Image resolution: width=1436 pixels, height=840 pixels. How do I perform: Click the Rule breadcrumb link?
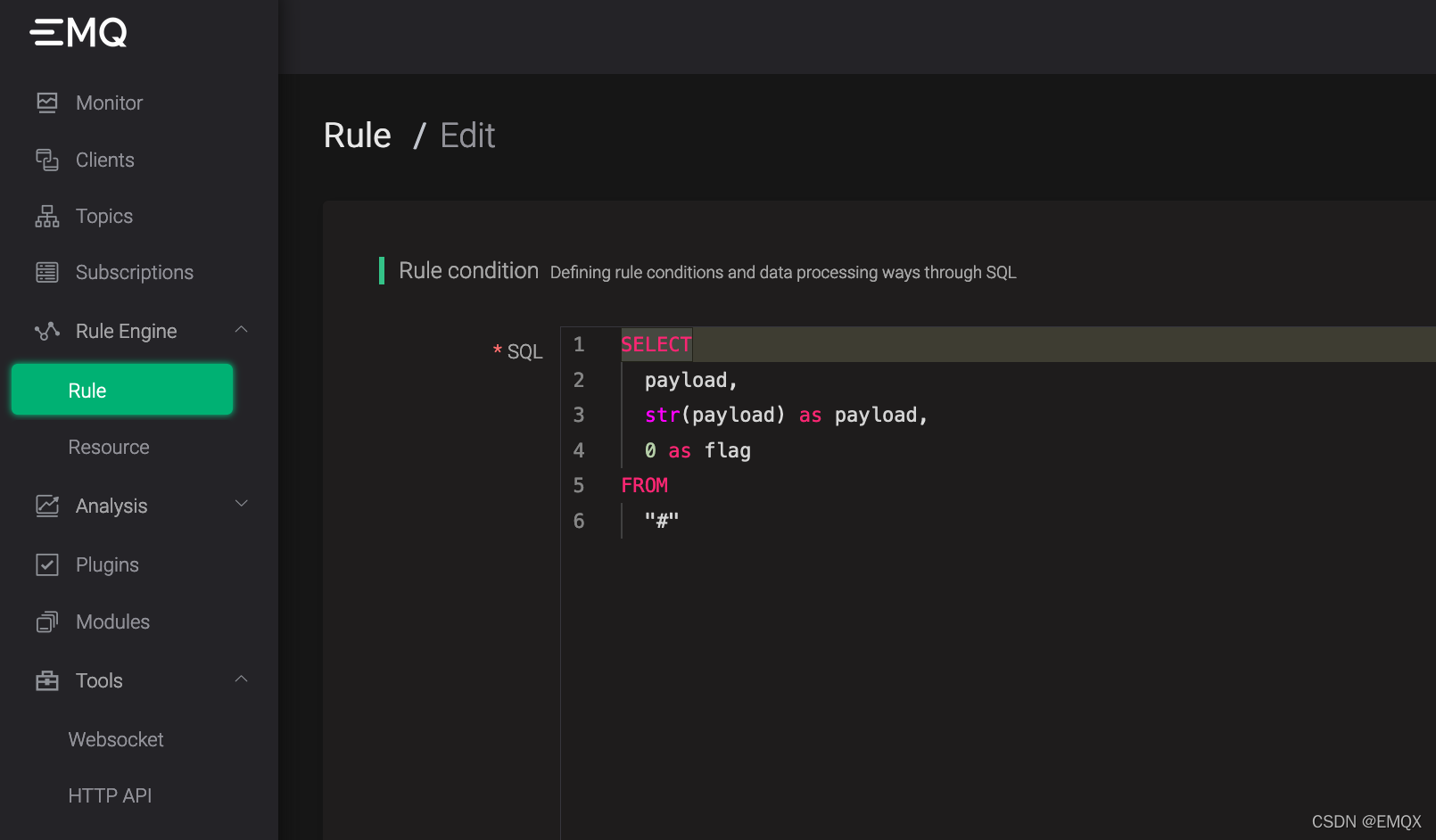tap(358, 136)
